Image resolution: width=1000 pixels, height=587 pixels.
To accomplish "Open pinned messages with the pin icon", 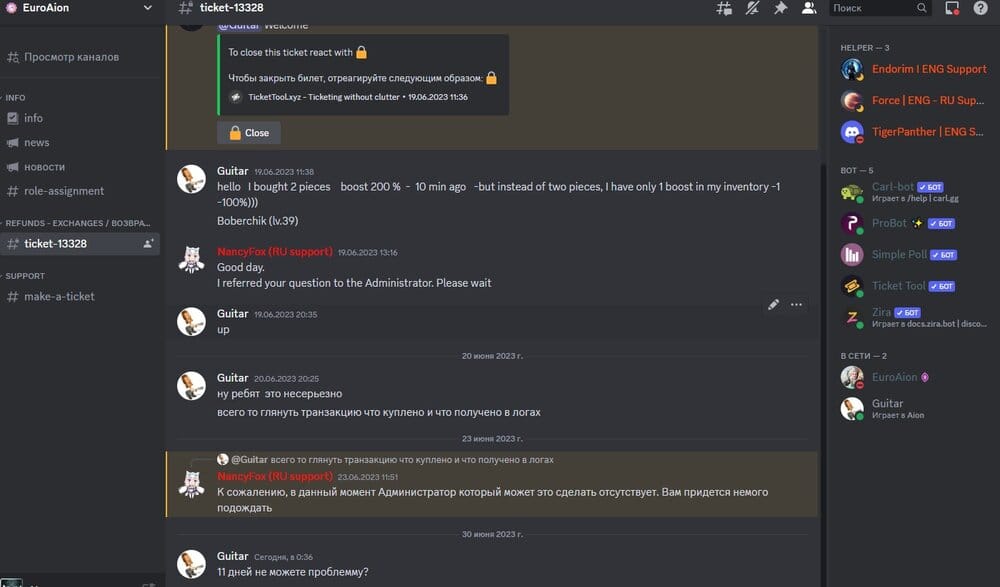I will [x=780, y=8].
